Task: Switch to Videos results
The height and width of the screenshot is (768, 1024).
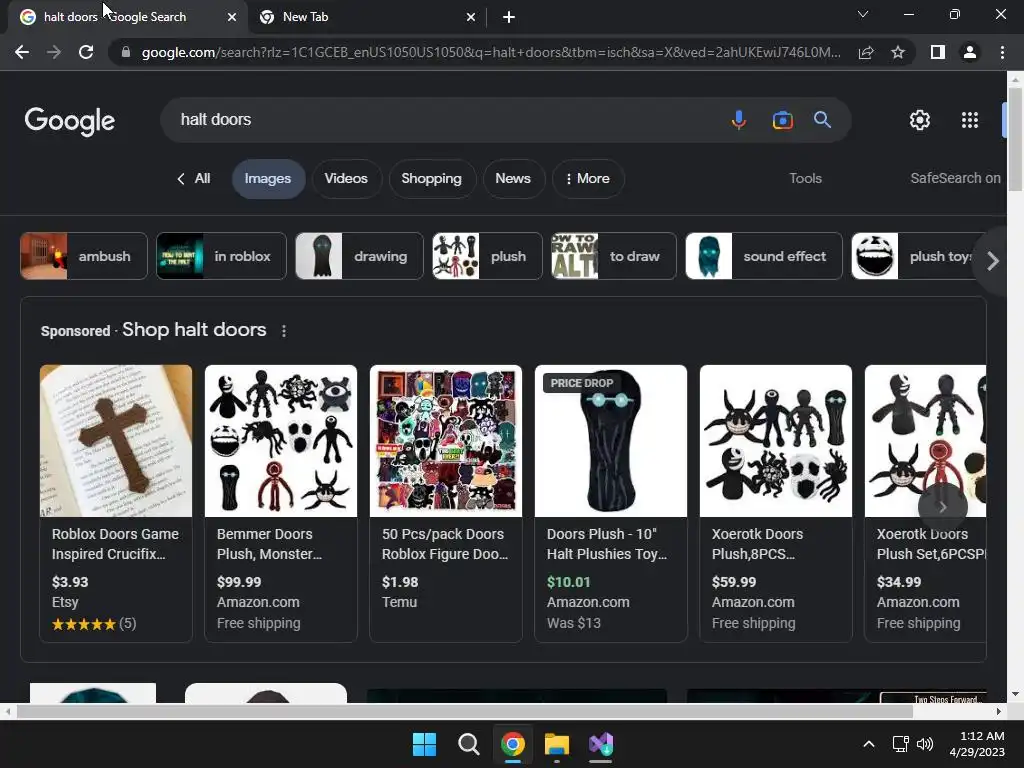Action: click(x=346, y=178)
